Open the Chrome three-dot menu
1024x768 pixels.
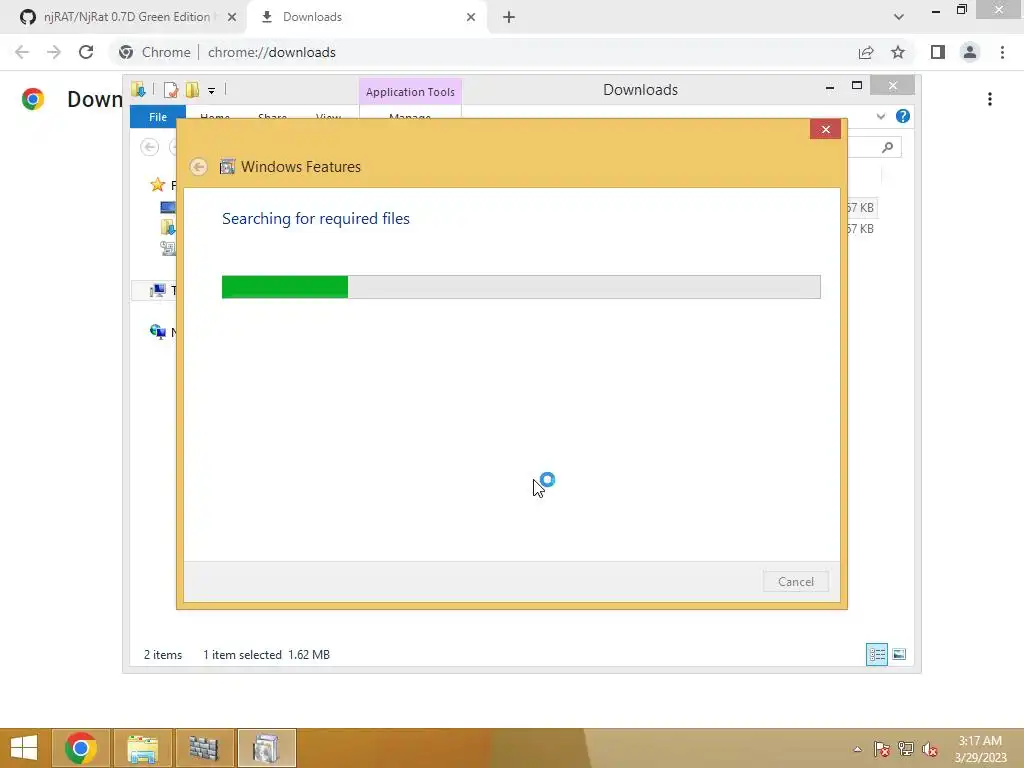pyautogui.click(x=1002, y=52)
